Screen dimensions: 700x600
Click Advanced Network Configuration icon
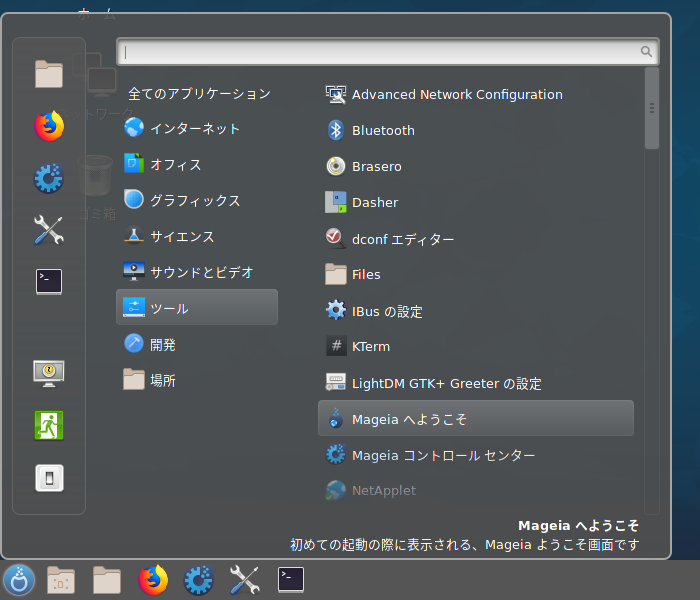click(x=336, y=95)
